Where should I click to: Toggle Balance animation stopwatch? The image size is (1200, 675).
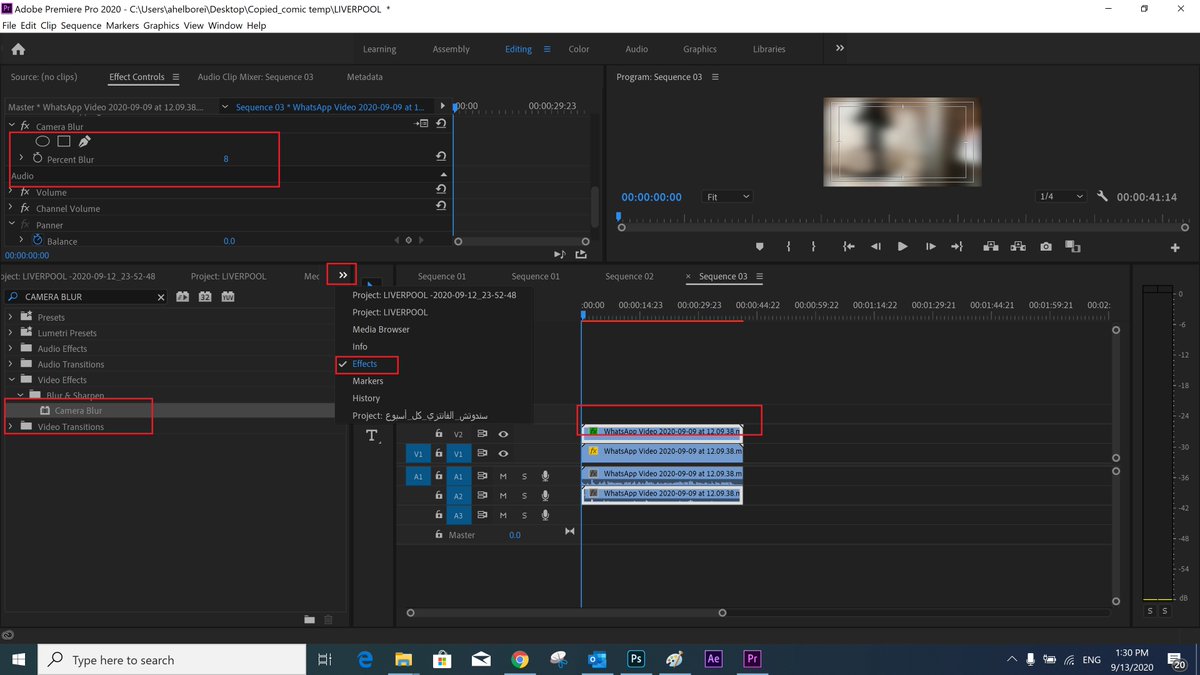(38, 241)
